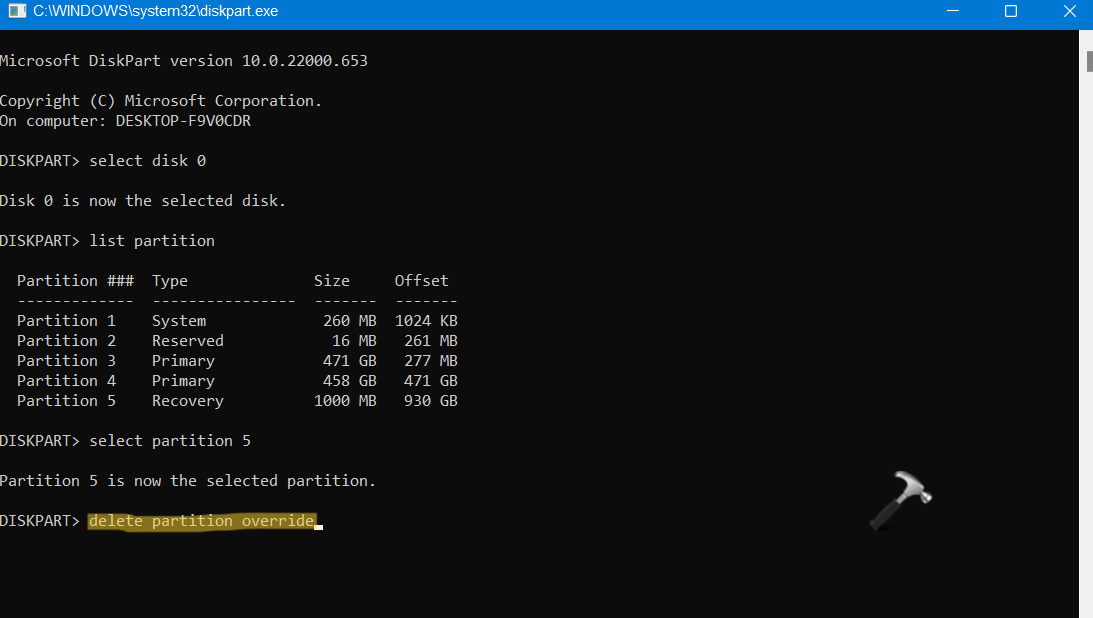Click the diskpart icon in the title bar
Screen dimensions: 1093x618
coord(16,12)
